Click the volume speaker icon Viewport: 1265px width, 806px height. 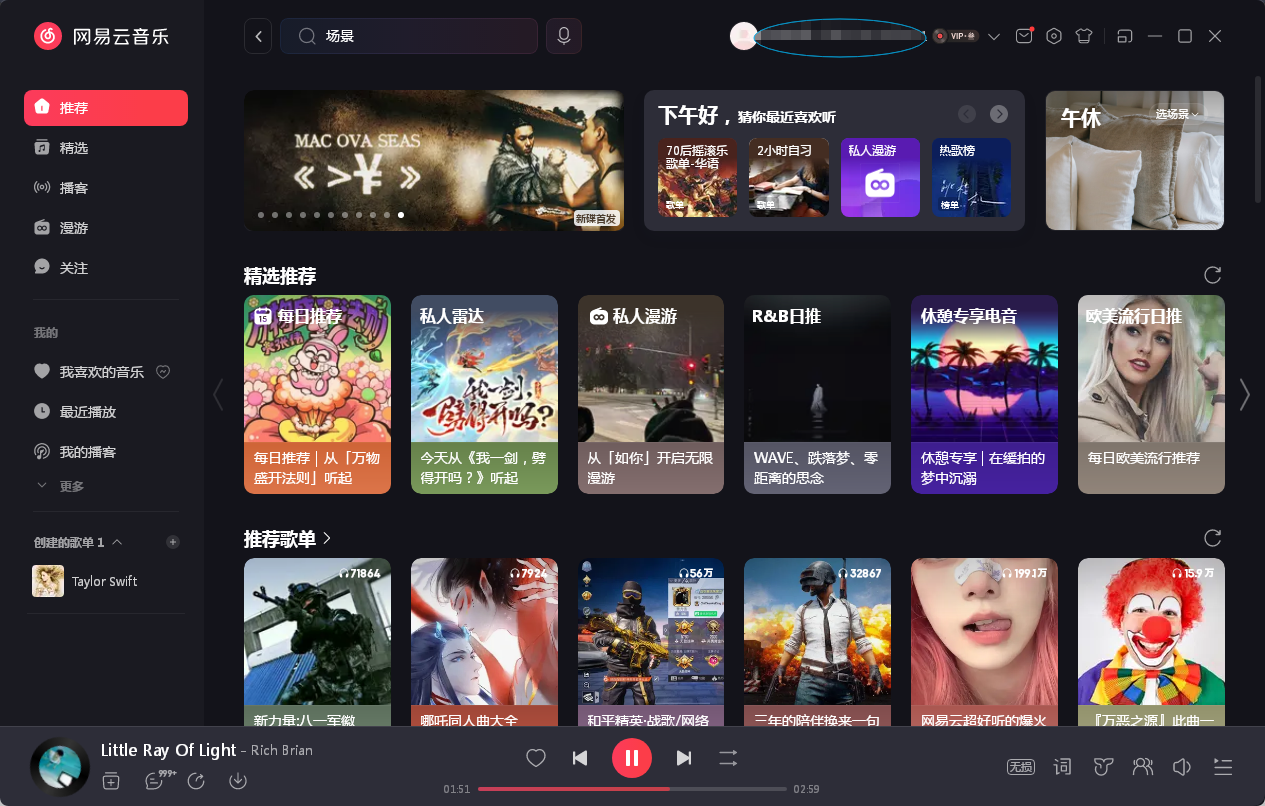click(x=1182, y=767)
